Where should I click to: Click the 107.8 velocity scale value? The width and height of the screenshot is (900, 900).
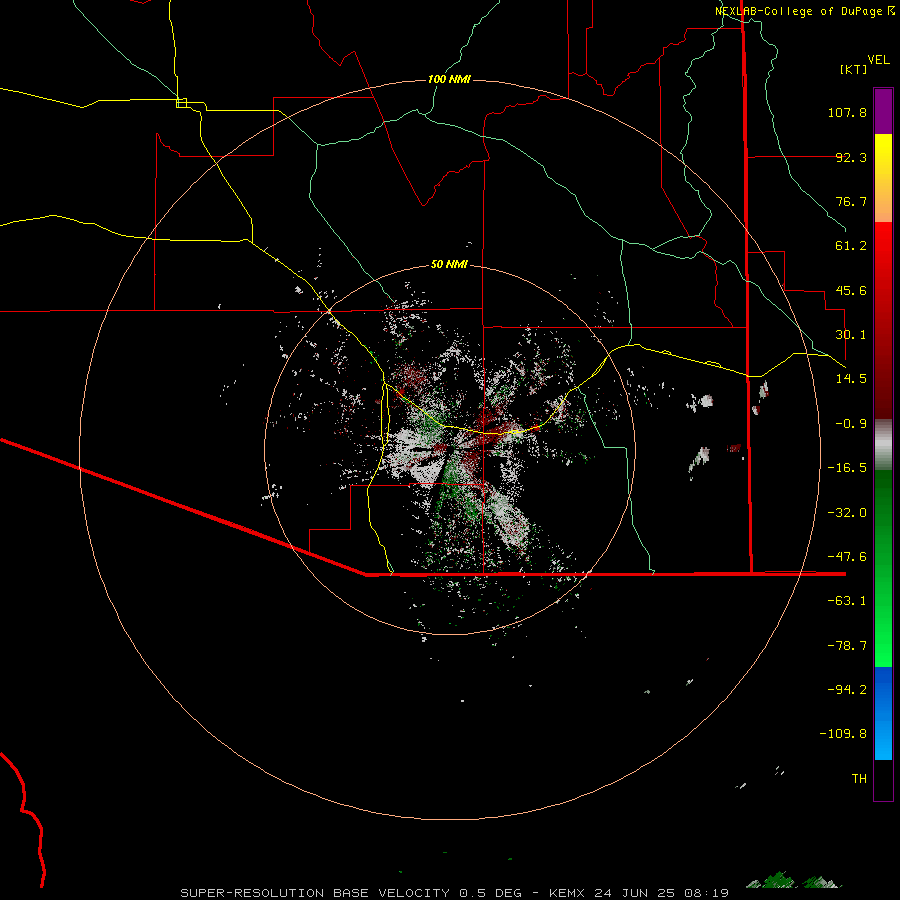click(847, 112)
